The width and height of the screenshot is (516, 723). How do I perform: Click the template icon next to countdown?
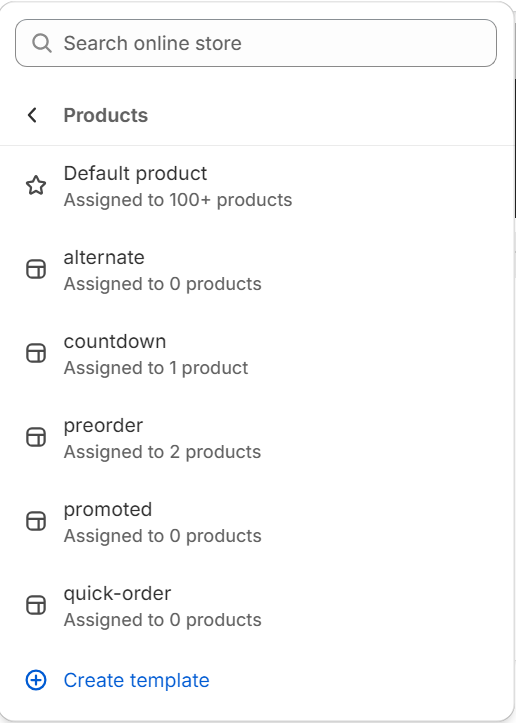pyautogui.click(x=36, y=353)
